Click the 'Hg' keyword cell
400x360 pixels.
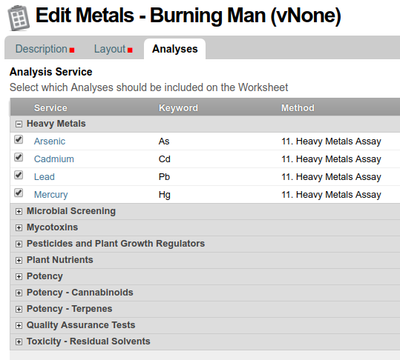click(x=164, y=195)
